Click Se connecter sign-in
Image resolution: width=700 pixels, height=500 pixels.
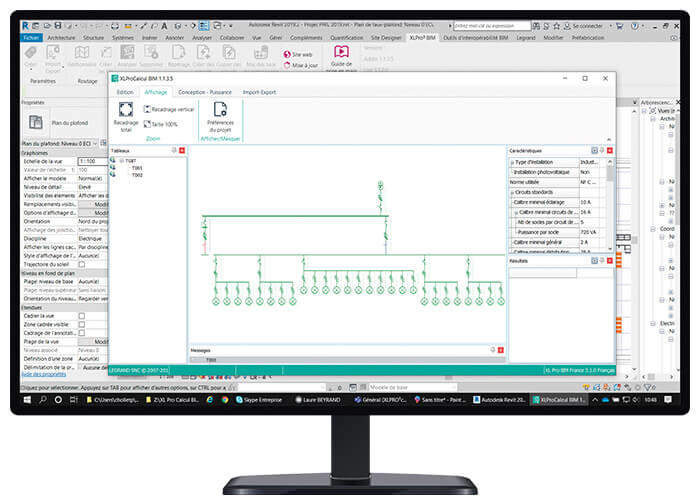tap(587, 26)
